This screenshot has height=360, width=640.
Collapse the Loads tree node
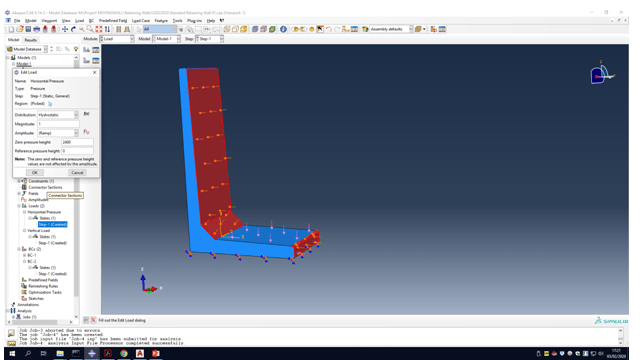tap(19, 206)
